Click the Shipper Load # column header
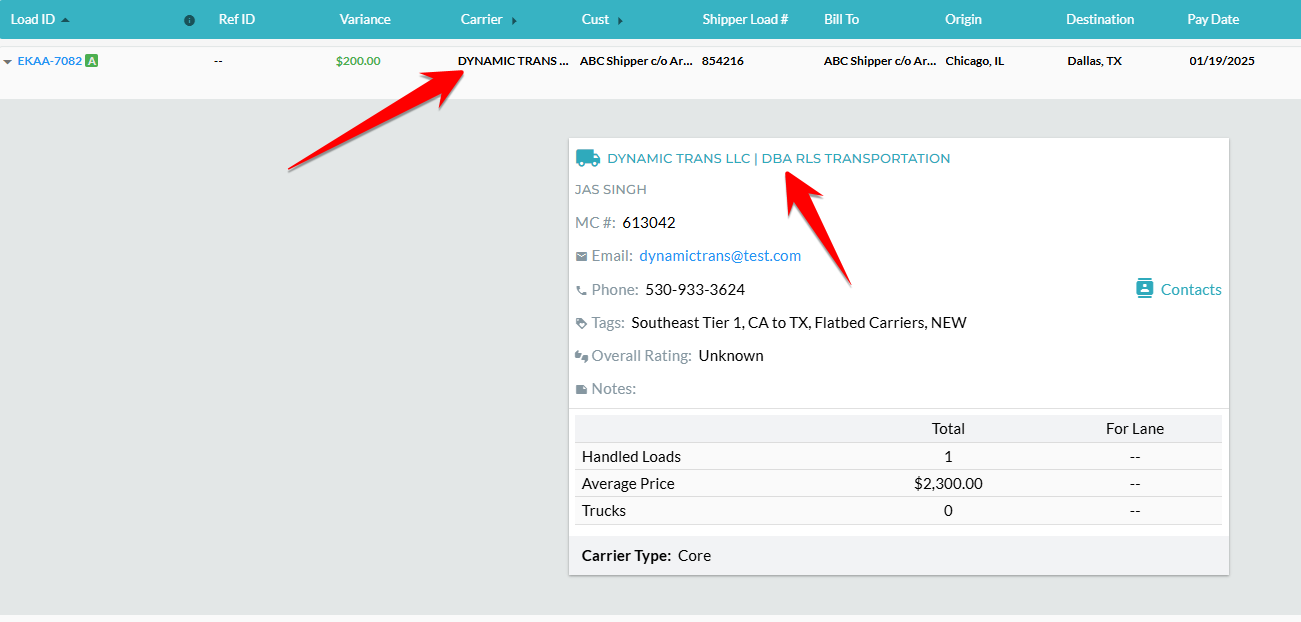This screenshot has width=1301, height=622. (745, 19)
